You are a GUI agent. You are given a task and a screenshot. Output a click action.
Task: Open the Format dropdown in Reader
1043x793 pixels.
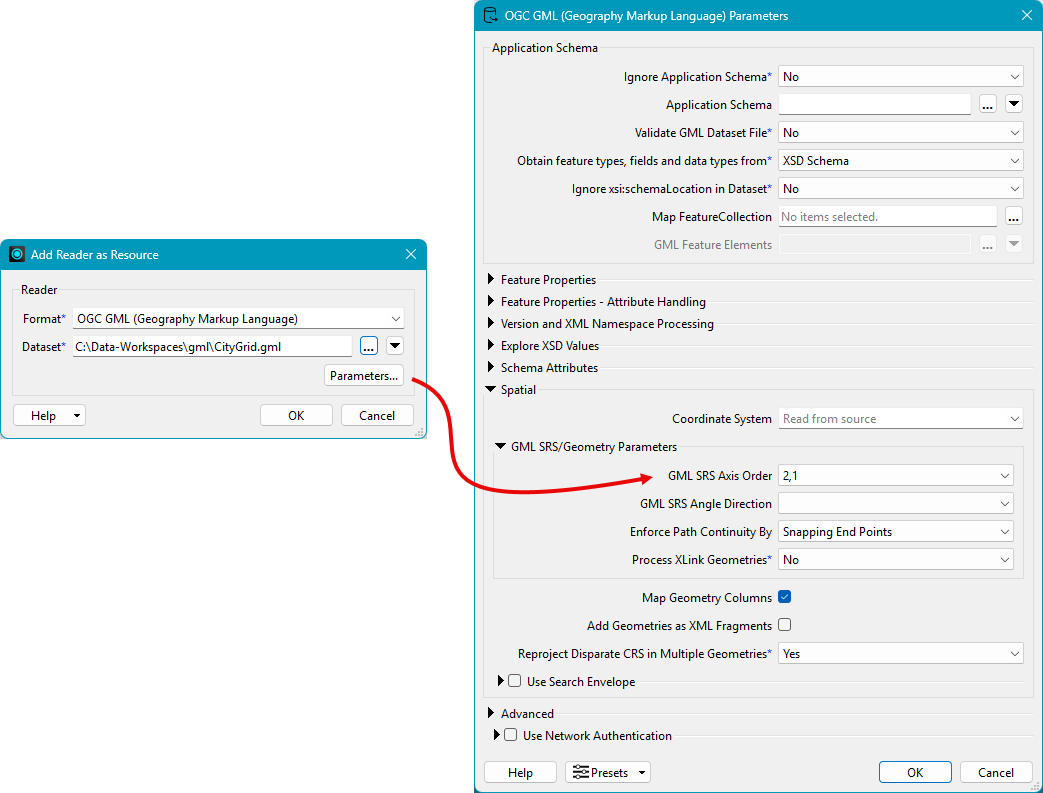pyautogui.click(x=238, y=319)
